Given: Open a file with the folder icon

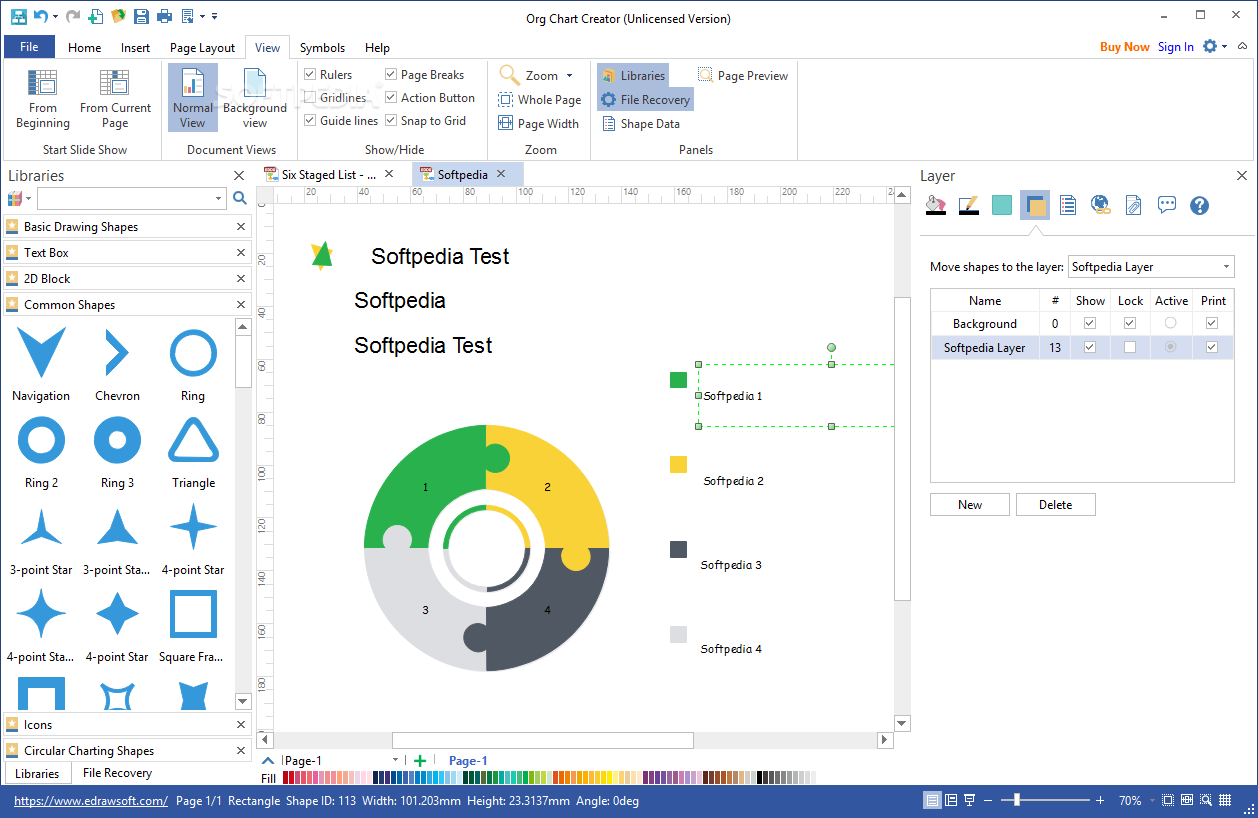Looking at the screenshot, I should (x=118, y=16).
